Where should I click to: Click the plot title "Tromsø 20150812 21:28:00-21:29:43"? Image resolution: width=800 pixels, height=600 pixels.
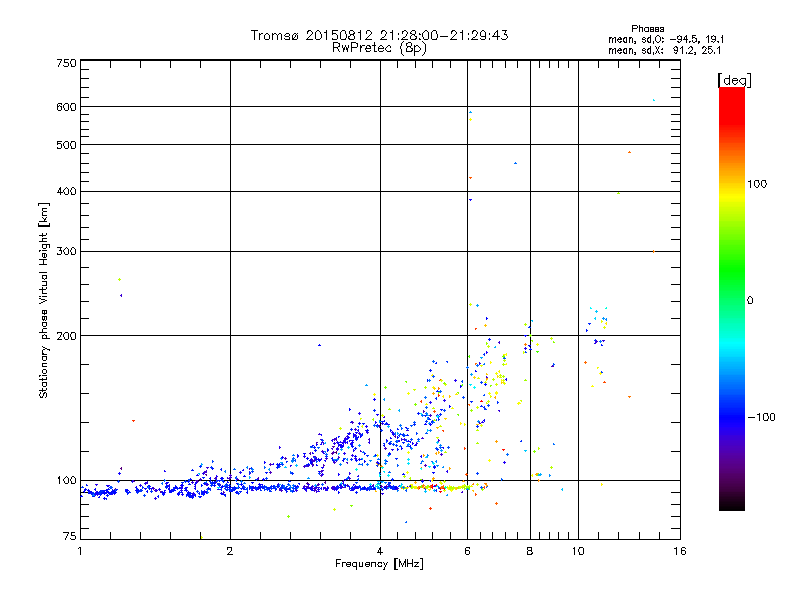[379, 35]
